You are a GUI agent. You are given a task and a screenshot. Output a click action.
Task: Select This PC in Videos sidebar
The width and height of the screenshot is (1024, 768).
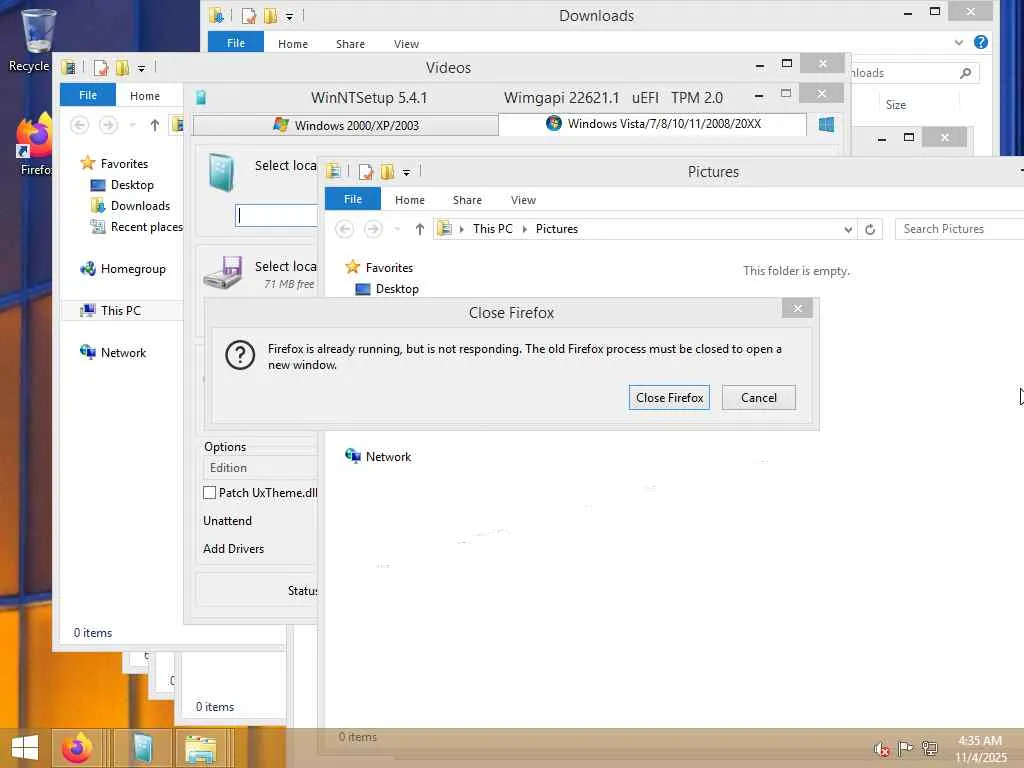[x=120, y=311]
